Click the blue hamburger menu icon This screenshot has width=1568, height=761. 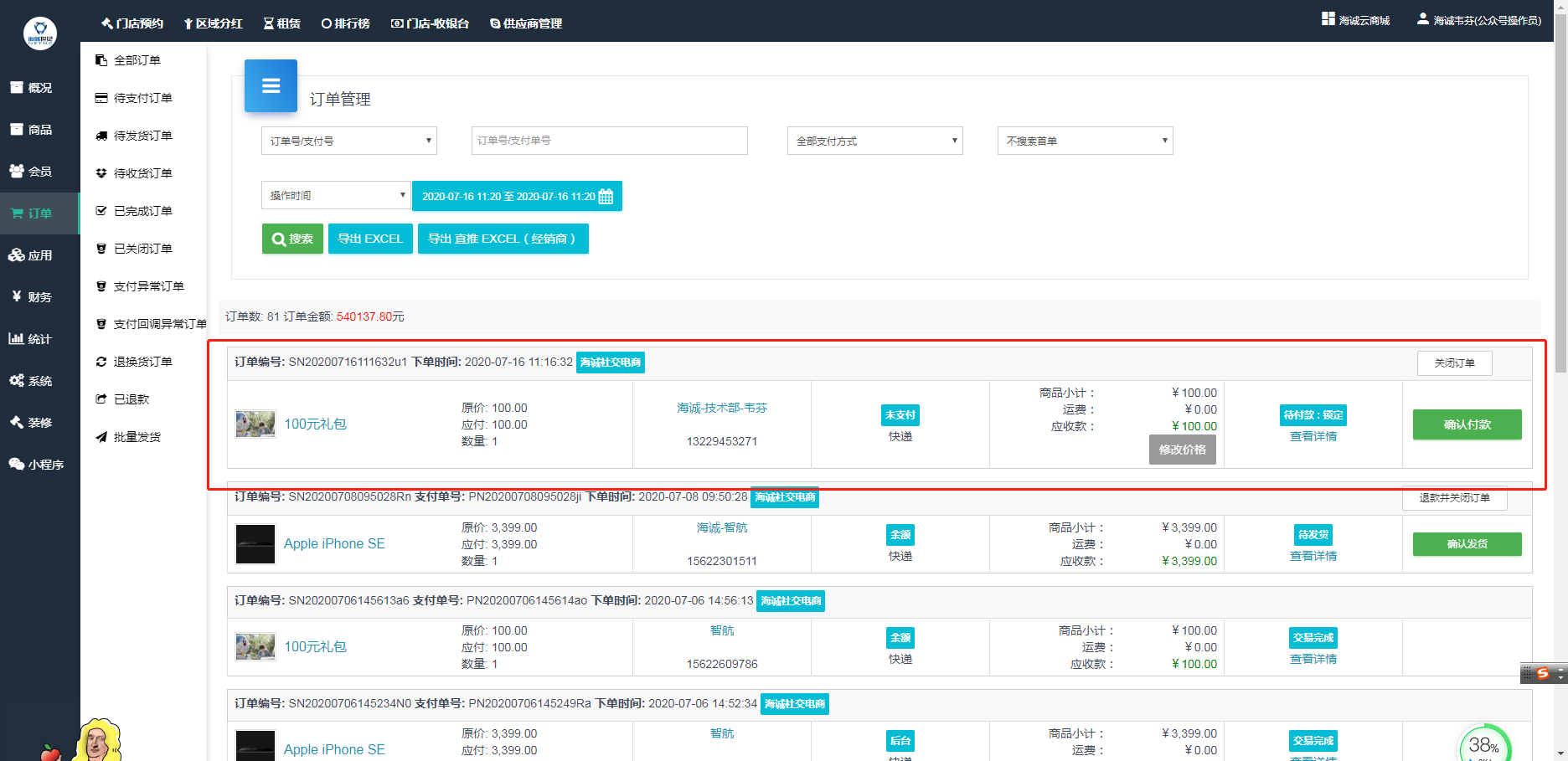pyautogui.click(x=271, y=85)
